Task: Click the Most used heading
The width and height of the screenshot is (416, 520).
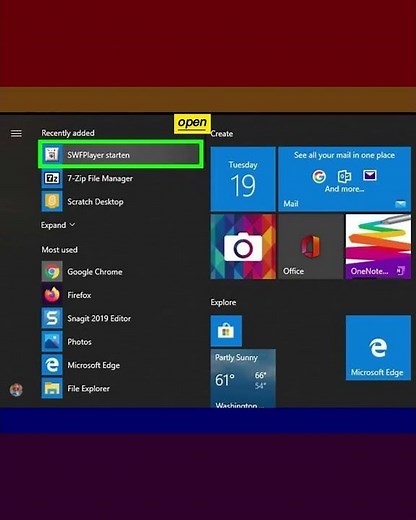Action: (x=59, y=250)
